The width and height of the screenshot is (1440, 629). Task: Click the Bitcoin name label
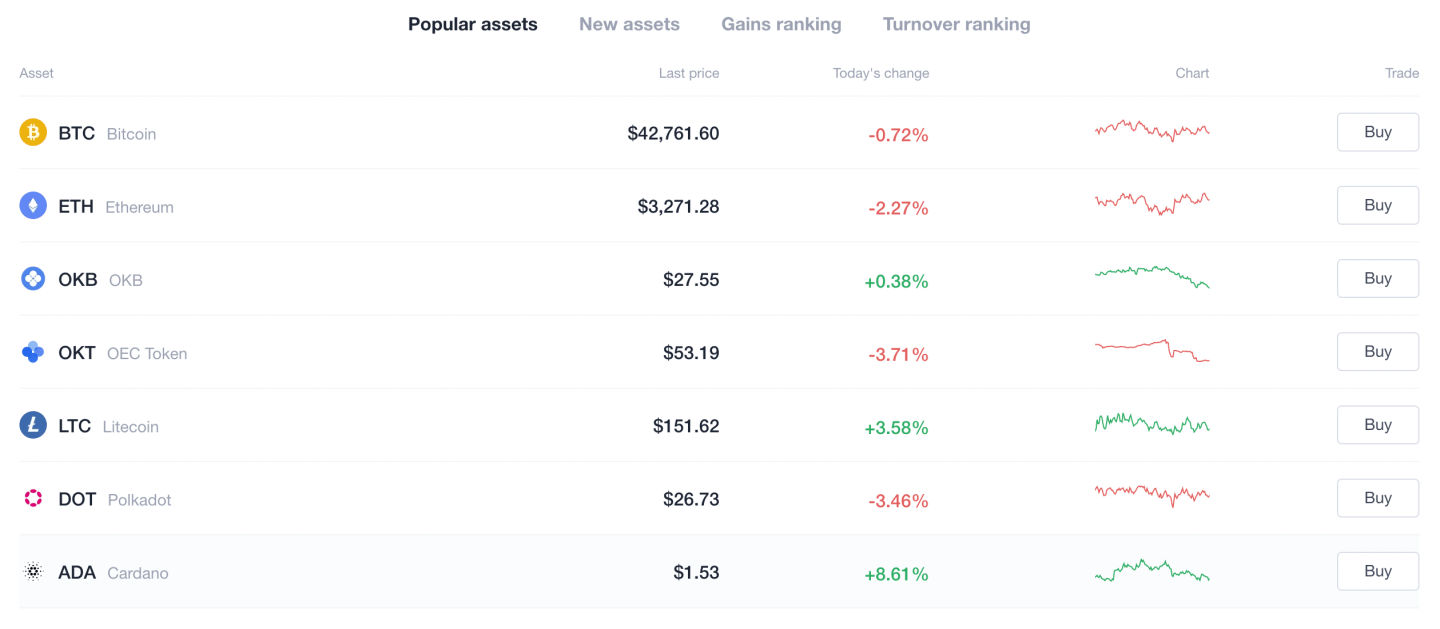(131, 134)
